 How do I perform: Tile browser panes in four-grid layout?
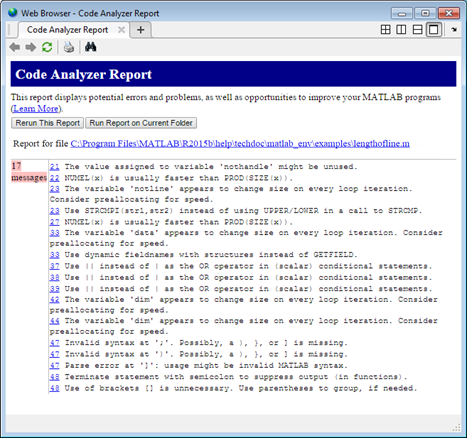[x=385, y=30]
